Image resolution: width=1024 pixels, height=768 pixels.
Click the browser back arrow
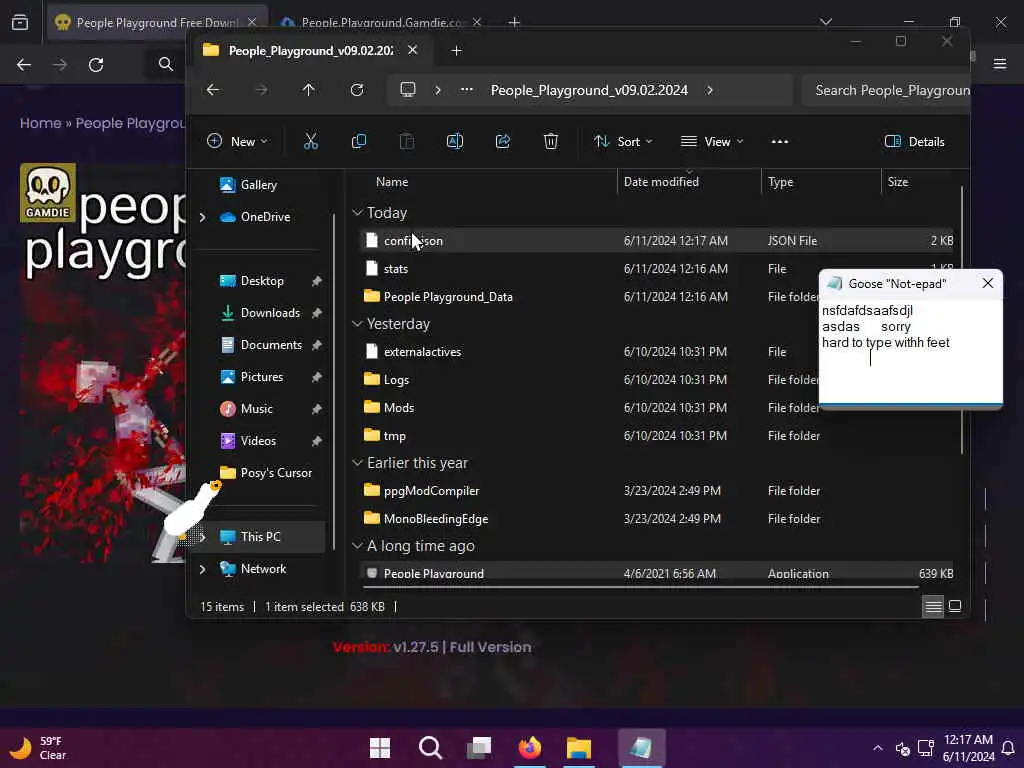tap(24, 65)
